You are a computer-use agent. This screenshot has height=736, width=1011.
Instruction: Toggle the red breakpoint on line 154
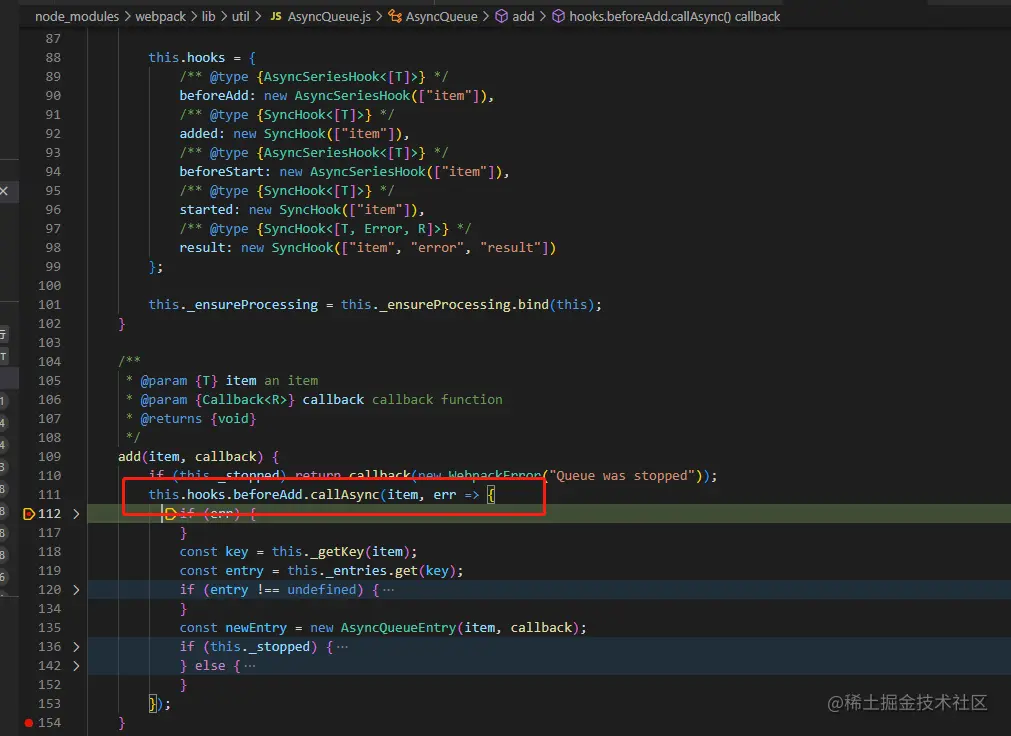coord(28,722)
